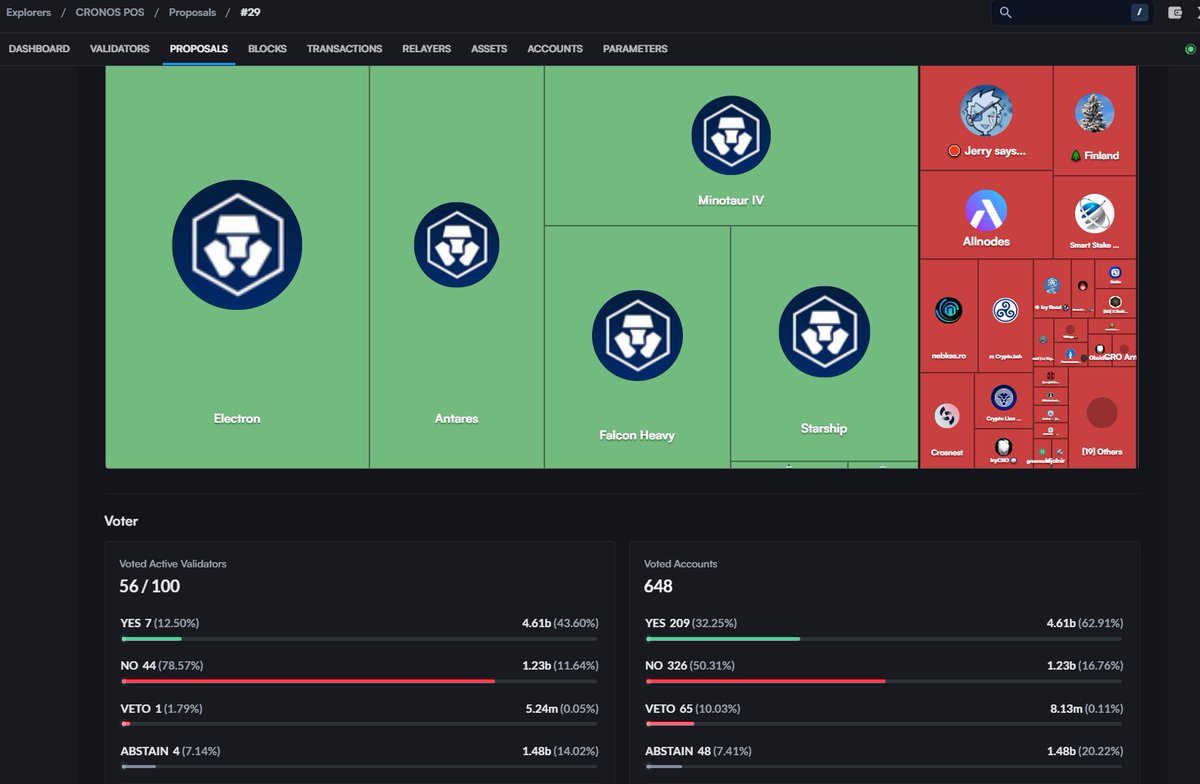Click the Finland validator tree avatar
This screenshot has width=1200, height=784.
pyautogui.click(x=1095, y=113)
